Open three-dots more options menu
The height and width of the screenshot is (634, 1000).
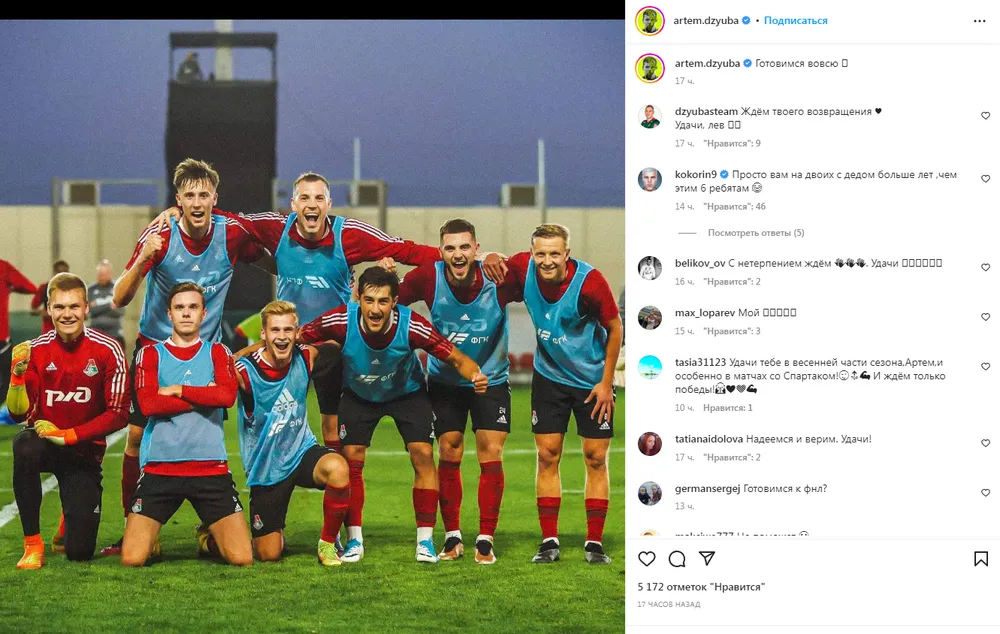click(980, 21)
